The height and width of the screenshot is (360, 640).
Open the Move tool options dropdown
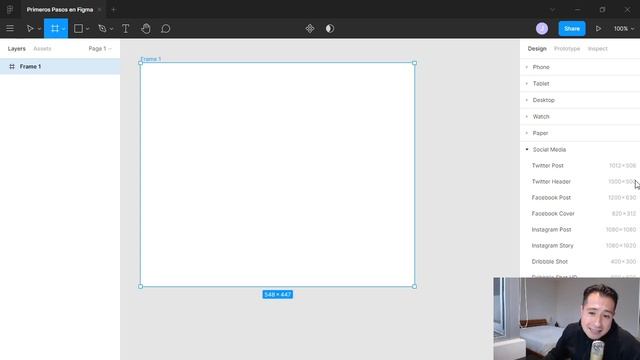pyautogui.click(x=39, y=29)
